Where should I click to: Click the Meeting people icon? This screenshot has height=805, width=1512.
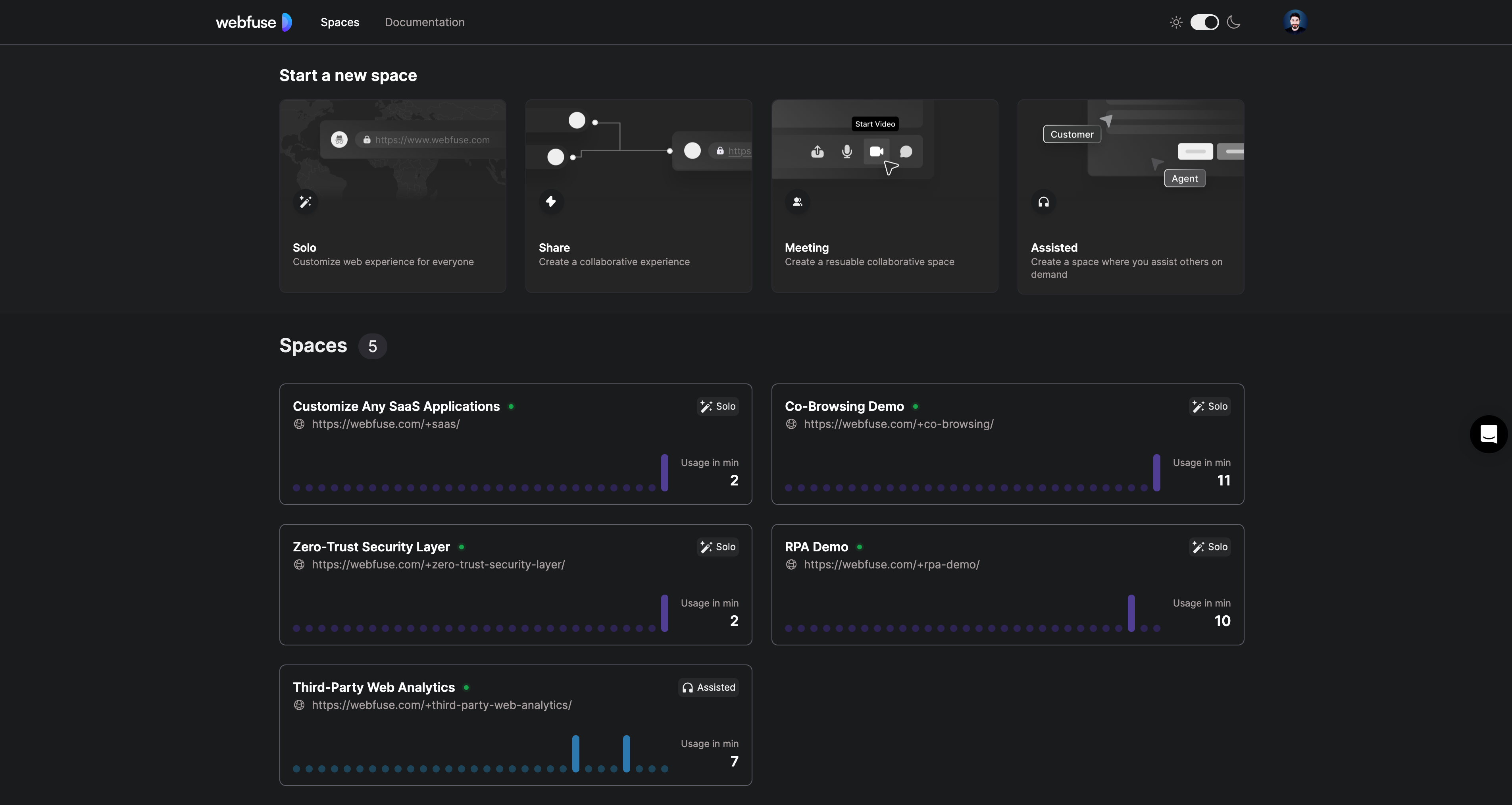(797, 202)
